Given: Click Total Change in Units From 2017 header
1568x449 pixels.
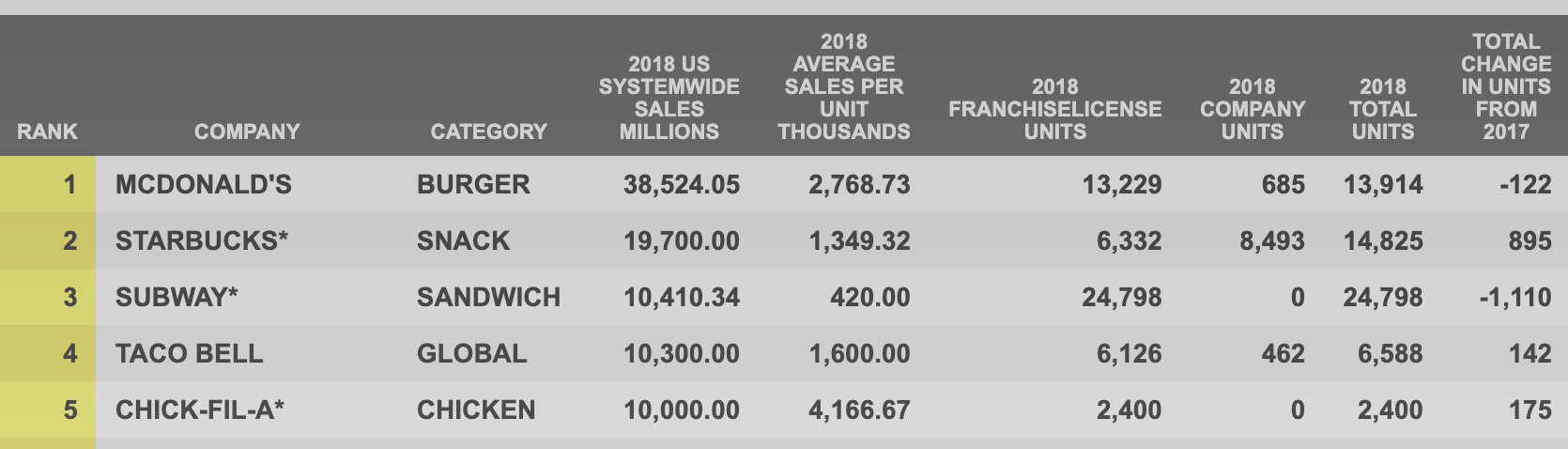Looking at the screenshot, I should 1505,86.
